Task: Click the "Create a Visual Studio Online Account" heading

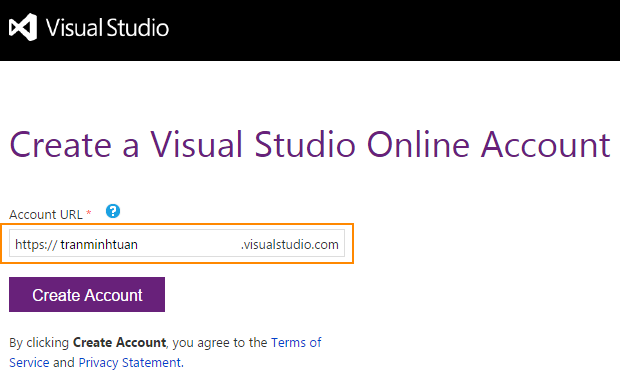Action: point(310,145)
